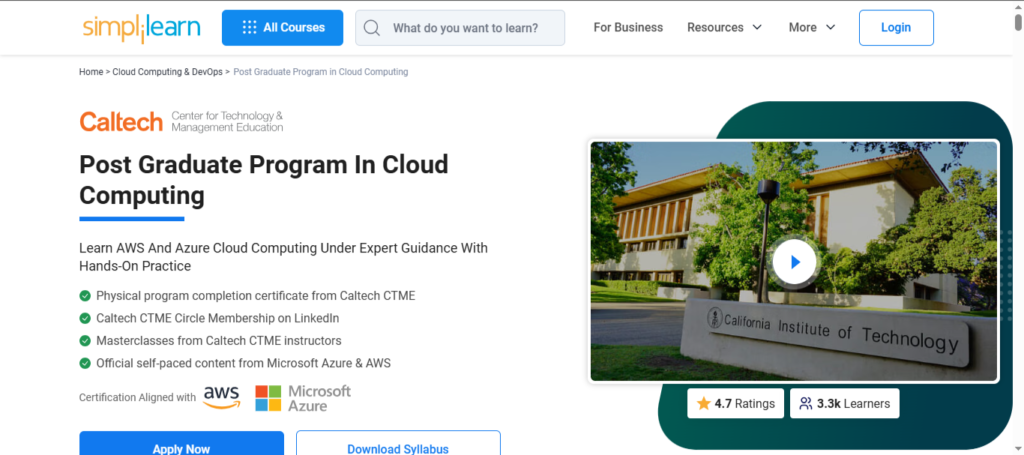
Task: Click Post Graduate Program in Cloud Computing breadcrumb
Action: click(321, 72)
